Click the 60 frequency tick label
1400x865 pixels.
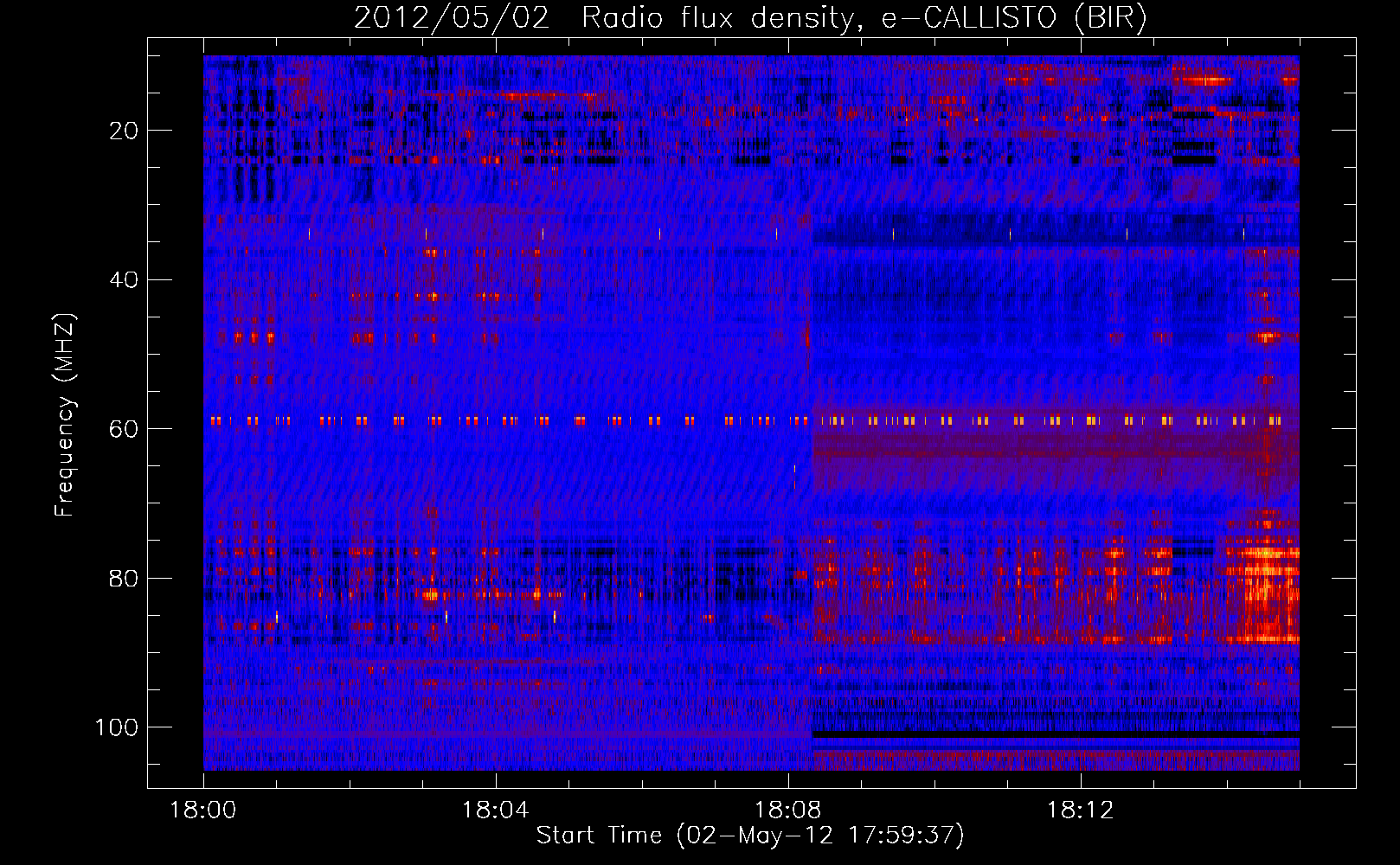click(x=124, y=429)
